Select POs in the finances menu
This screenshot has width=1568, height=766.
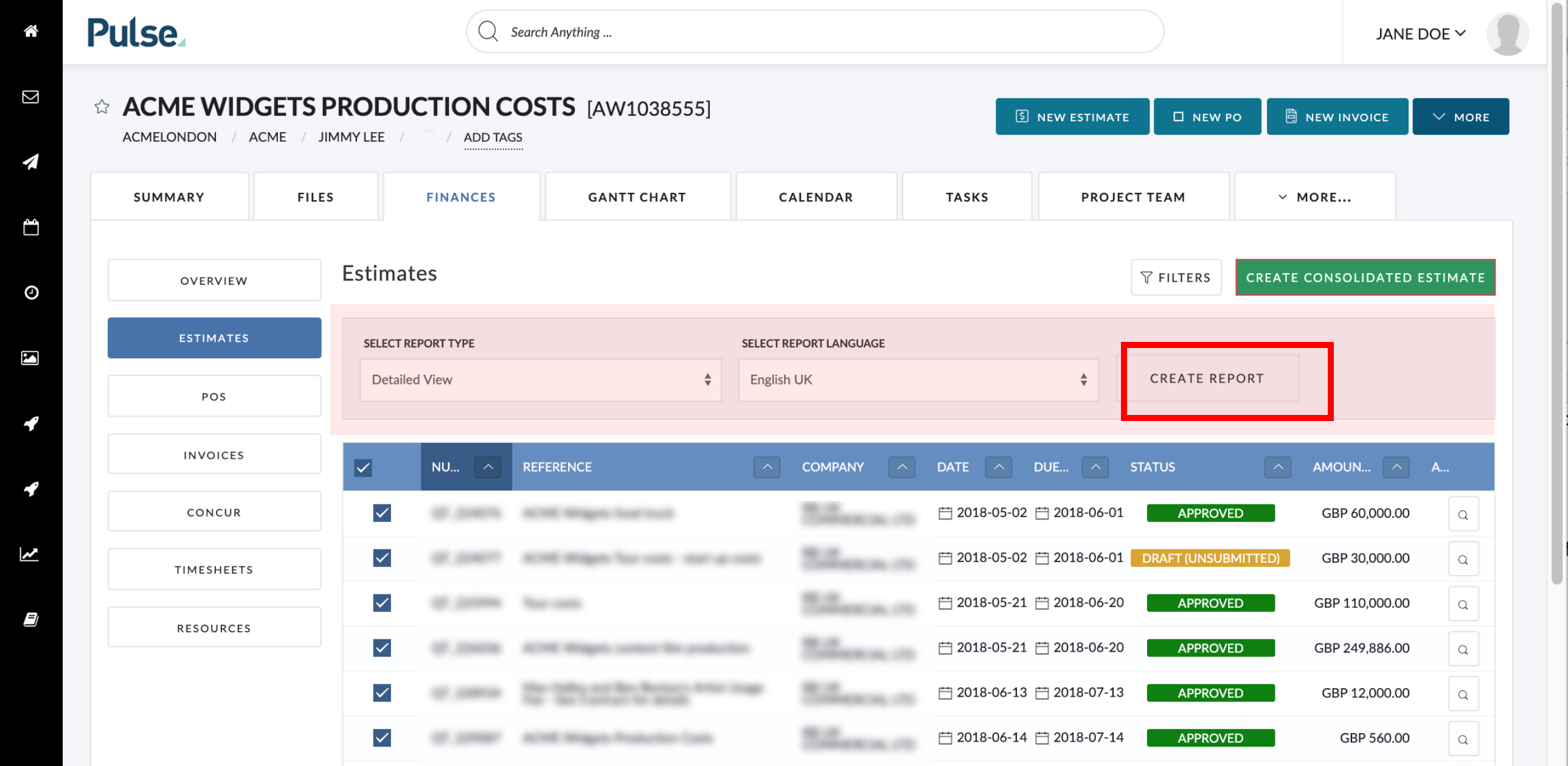214,397
